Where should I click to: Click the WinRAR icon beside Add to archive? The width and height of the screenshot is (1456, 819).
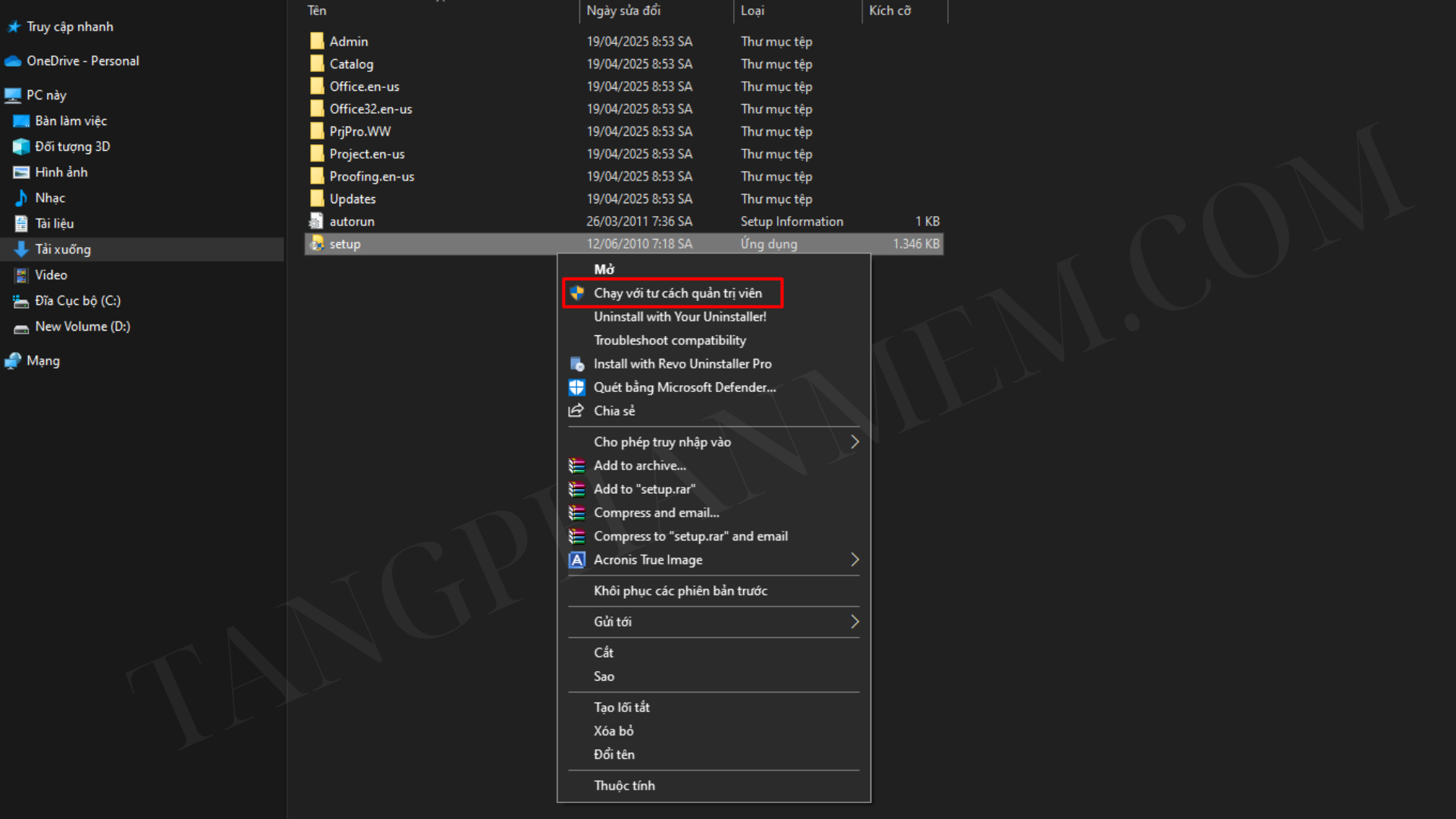click(x=577, y=466)
